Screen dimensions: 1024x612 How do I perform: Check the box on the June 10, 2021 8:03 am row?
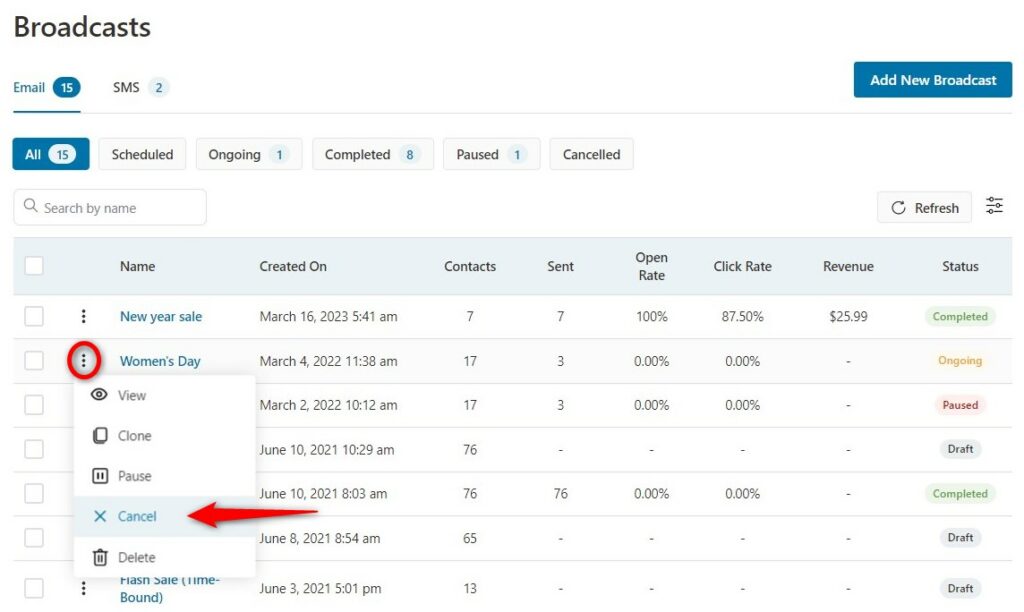(x=34, y=493)
